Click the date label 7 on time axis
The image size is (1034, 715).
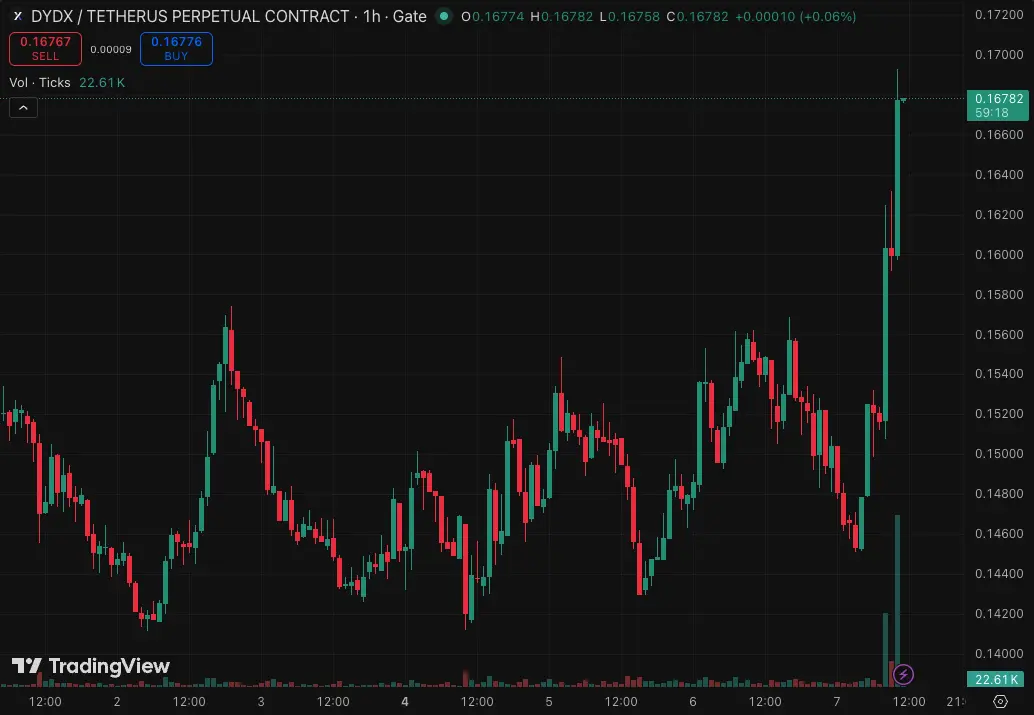click(837, 702)
